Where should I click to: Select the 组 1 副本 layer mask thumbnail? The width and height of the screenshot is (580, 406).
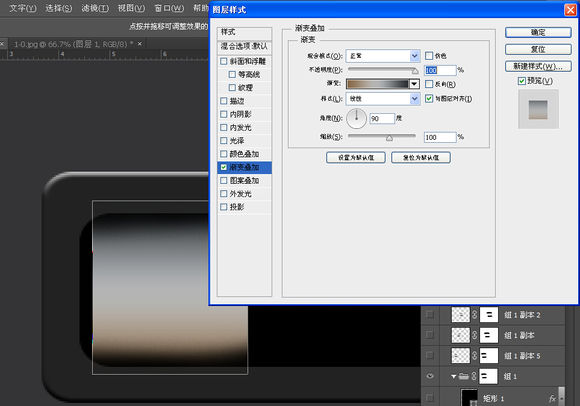click(489, 335)
